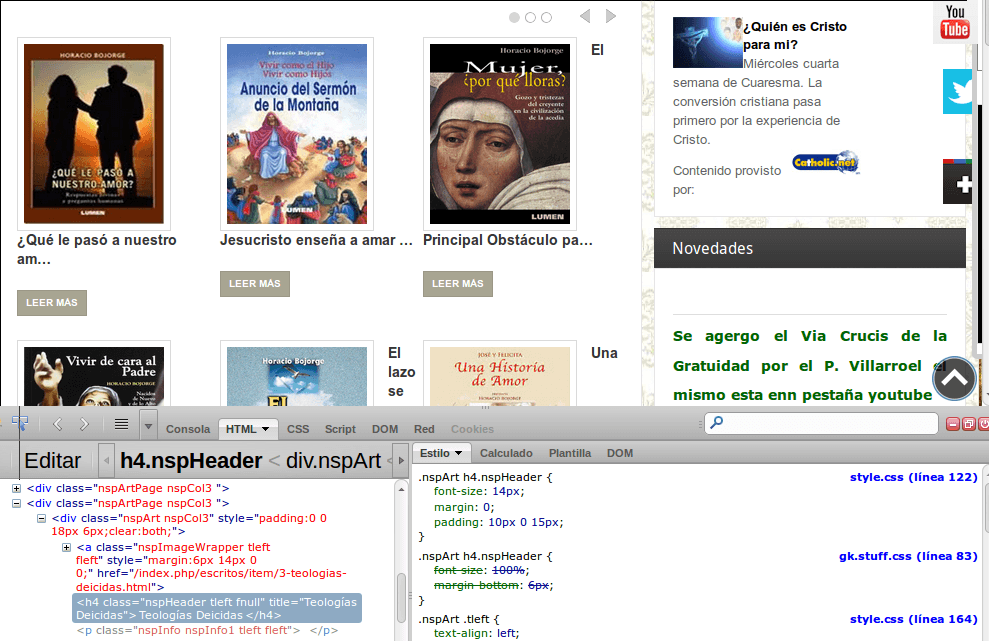Screen dimensions: 989x641
Task: Switch to the Calculado side tab
Action: tap(506, 453)
